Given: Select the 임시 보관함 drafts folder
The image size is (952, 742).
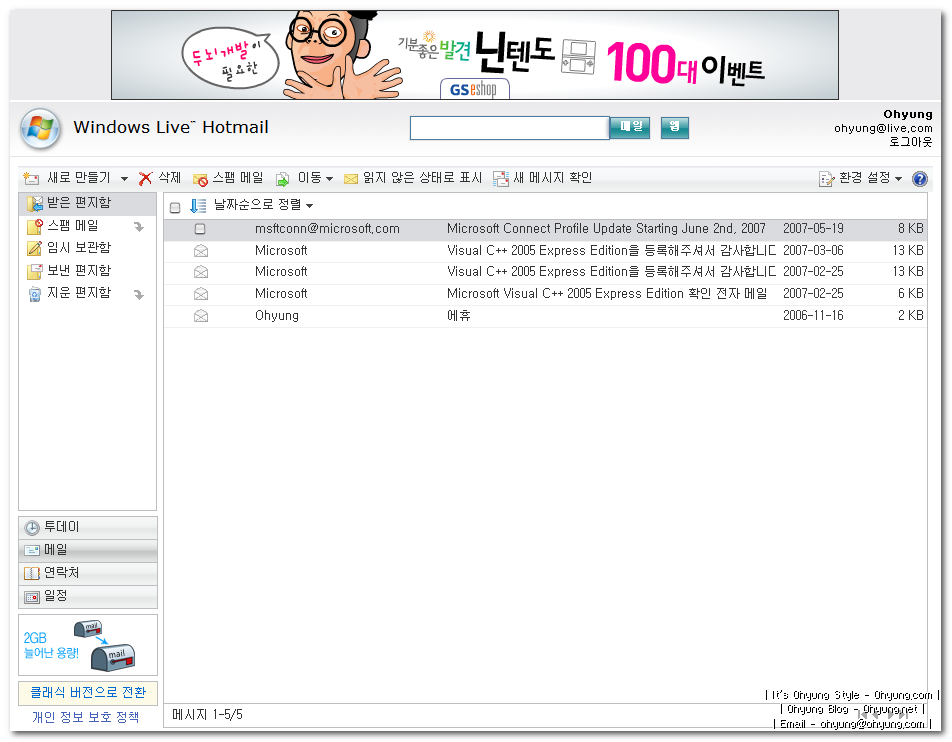Looking at the screenshot, I should (x=79, y=248).
